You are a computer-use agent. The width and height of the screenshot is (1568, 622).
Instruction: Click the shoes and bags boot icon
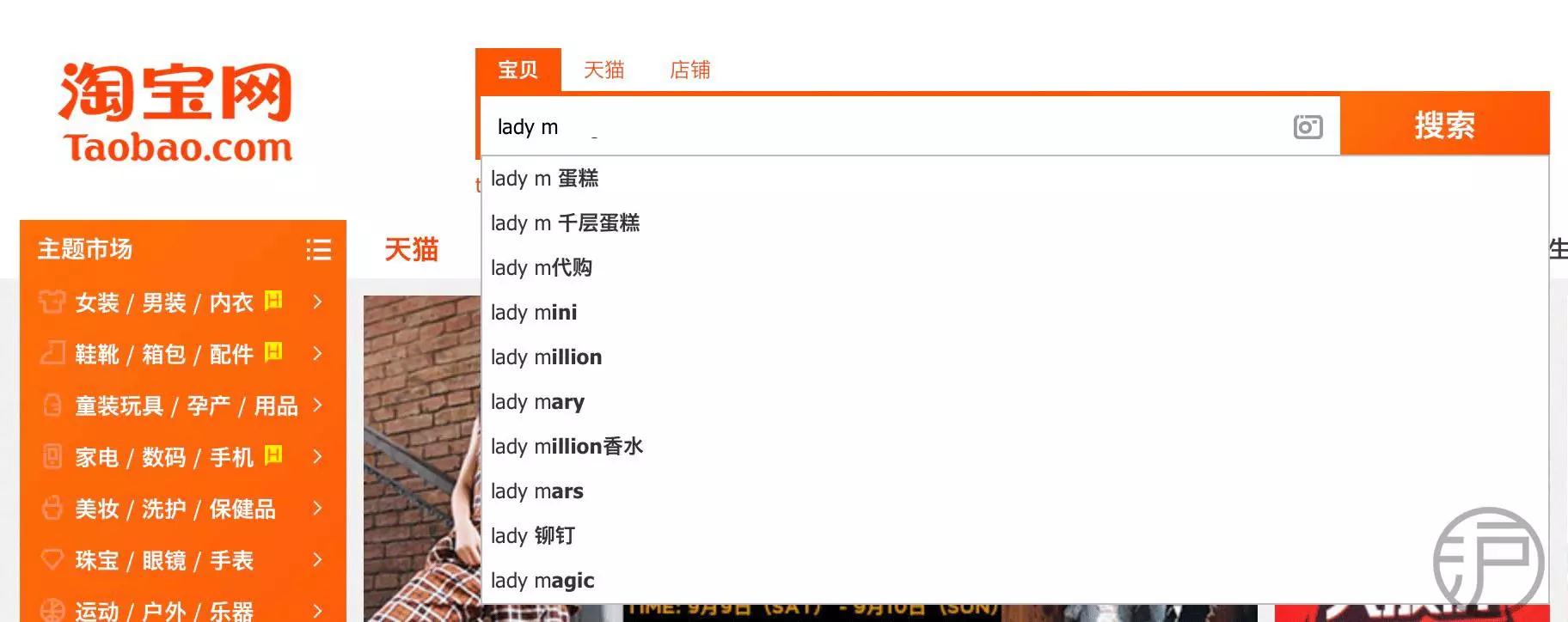(x=52, y=353)
